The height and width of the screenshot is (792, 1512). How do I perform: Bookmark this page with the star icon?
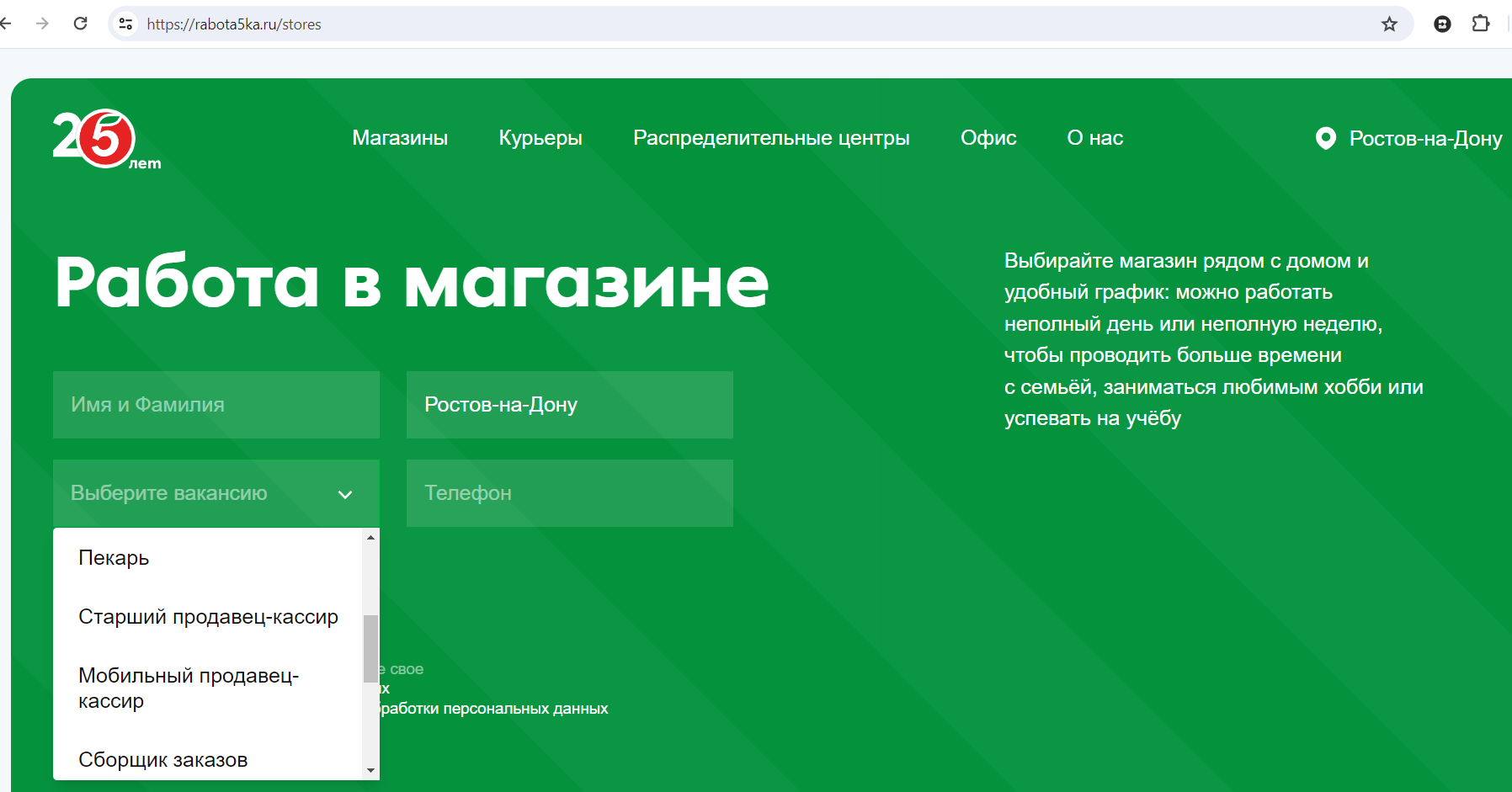point(1389,24)
